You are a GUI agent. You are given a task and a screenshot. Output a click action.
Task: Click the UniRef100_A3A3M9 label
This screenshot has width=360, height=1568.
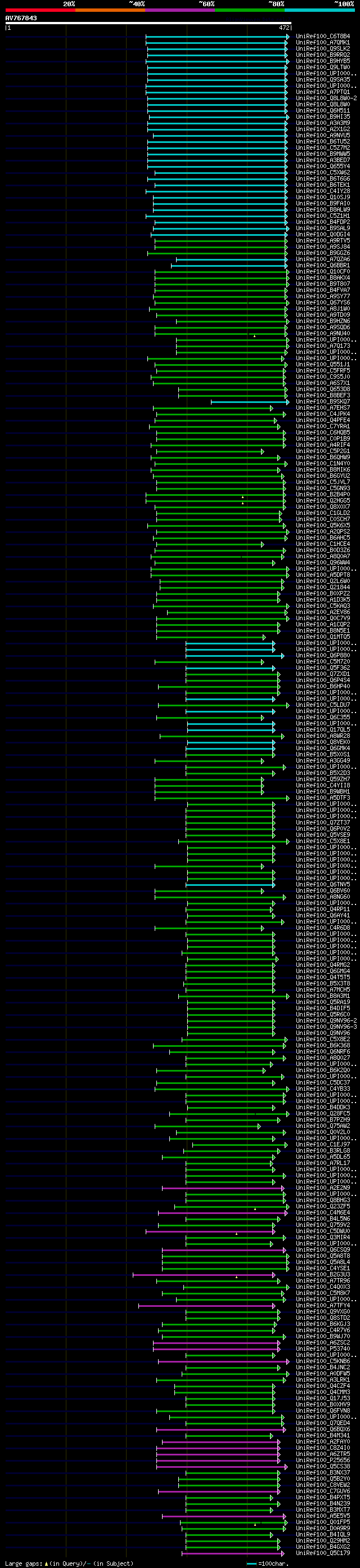pyautogui.click(x=323, y=123)
